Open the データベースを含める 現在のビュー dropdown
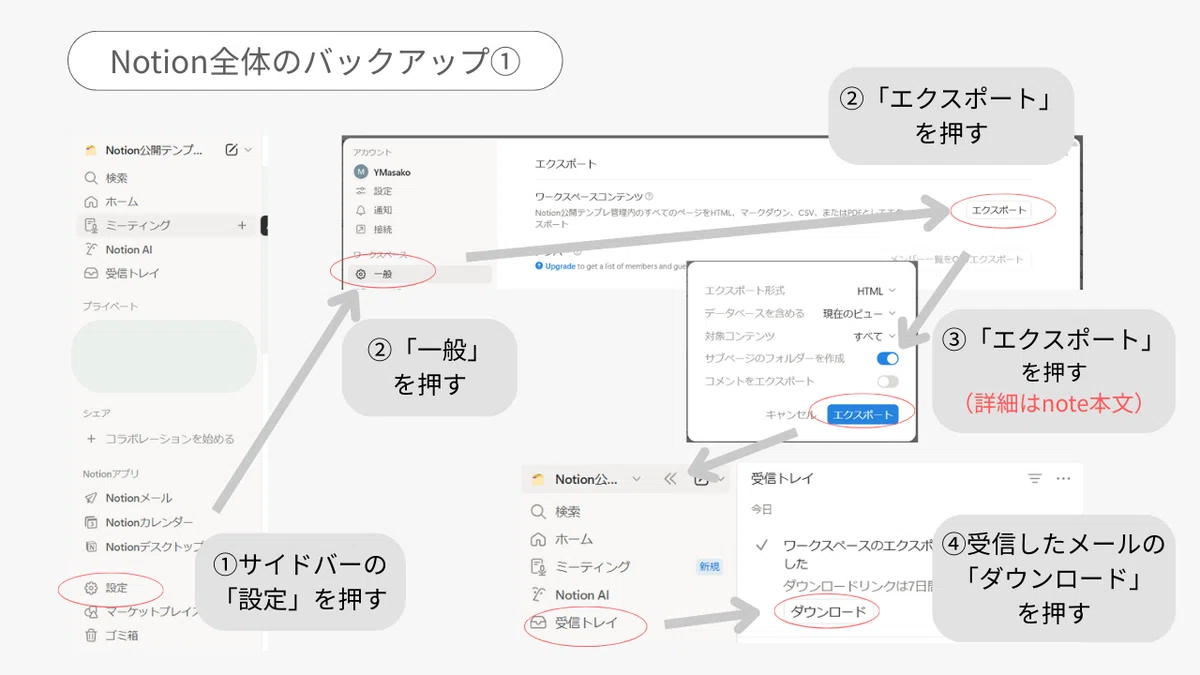The height and width of the screenshot is (675, 1200). (x=859, y=313)
